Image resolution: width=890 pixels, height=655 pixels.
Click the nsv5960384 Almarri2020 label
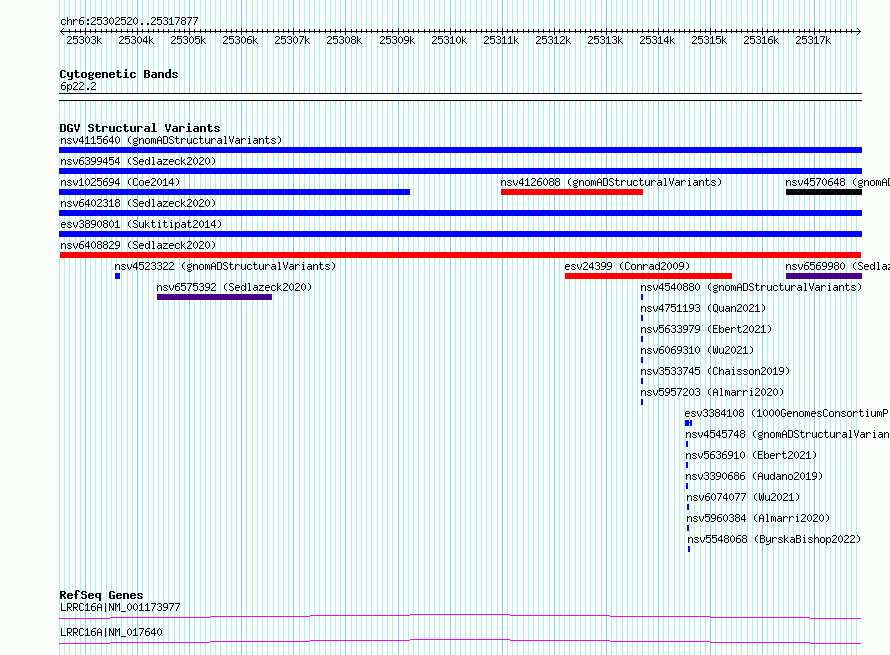(758, 518)
